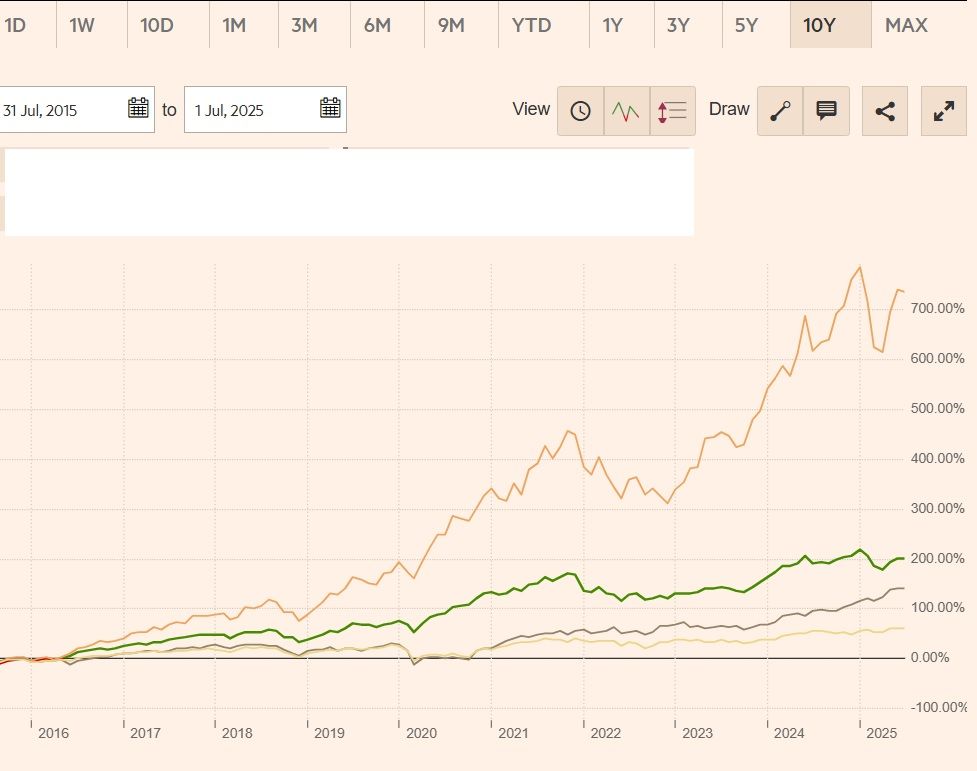Show year-to-date with YTD tab
This screenshot has width=977, height=771.
coord(531,25)
